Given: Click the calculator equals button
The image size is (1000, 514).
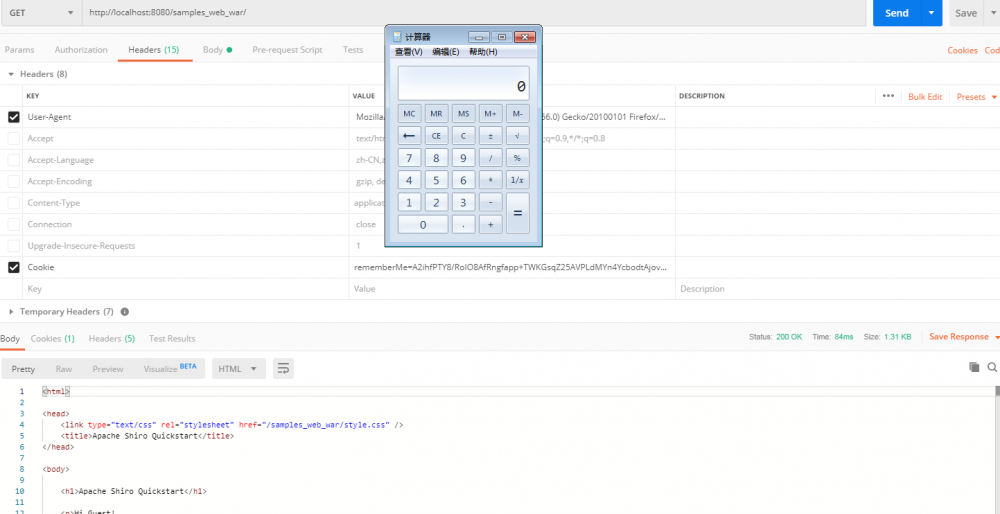Looking at the screenshot, I should coord(517,213).
